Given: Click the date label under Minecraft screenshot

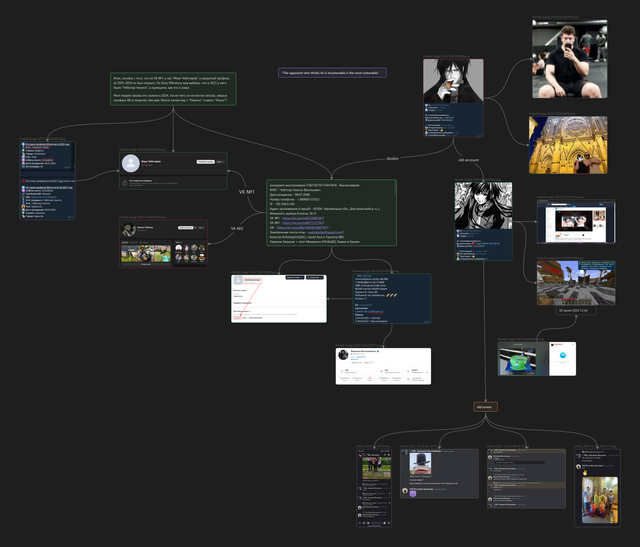Looking at the screenshot, I should click(x=576, y=311).
